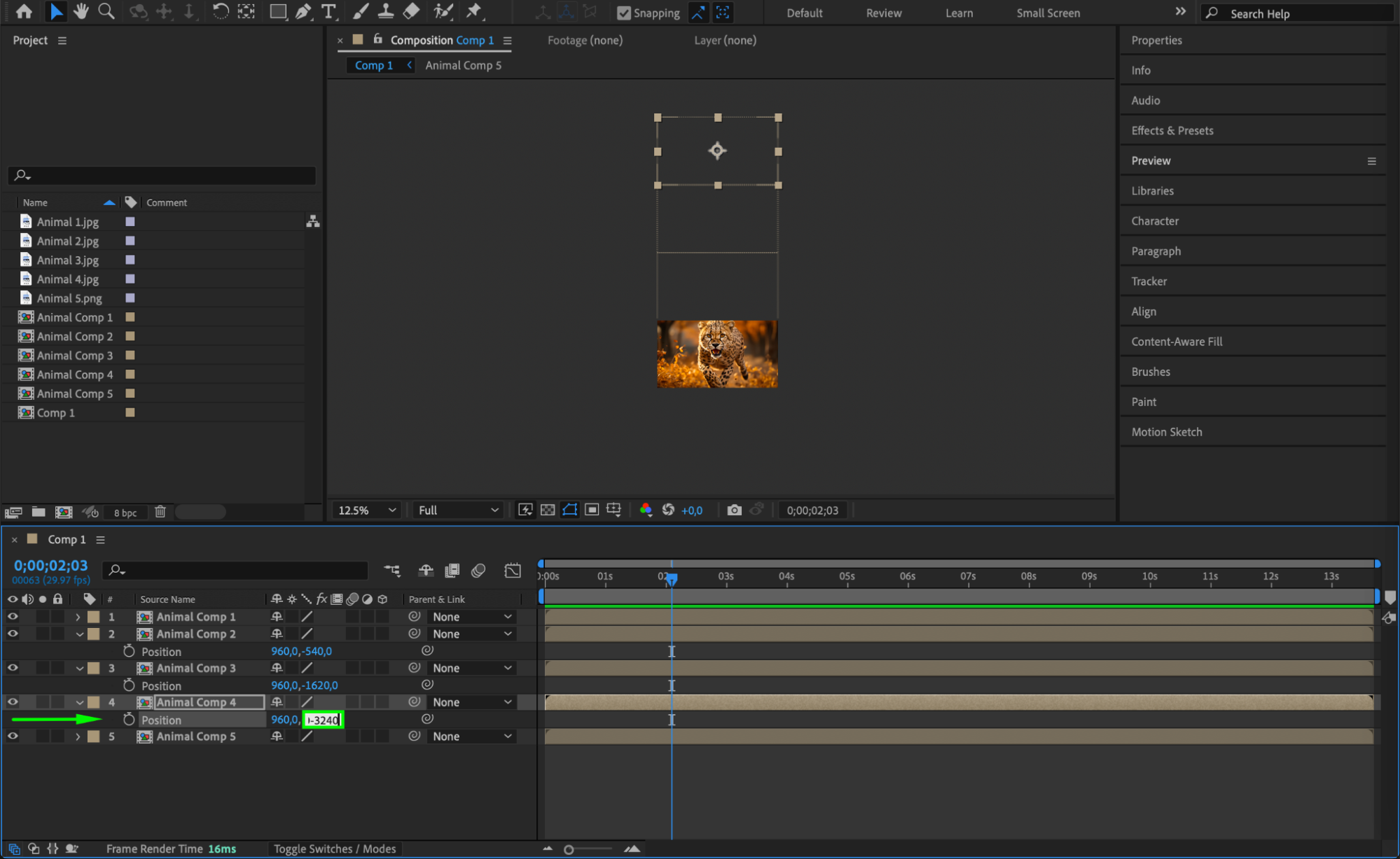Screen dimensions: 1400x859
Task: Expand Animal Comp 5 layer properties
Action: point(78,736)
